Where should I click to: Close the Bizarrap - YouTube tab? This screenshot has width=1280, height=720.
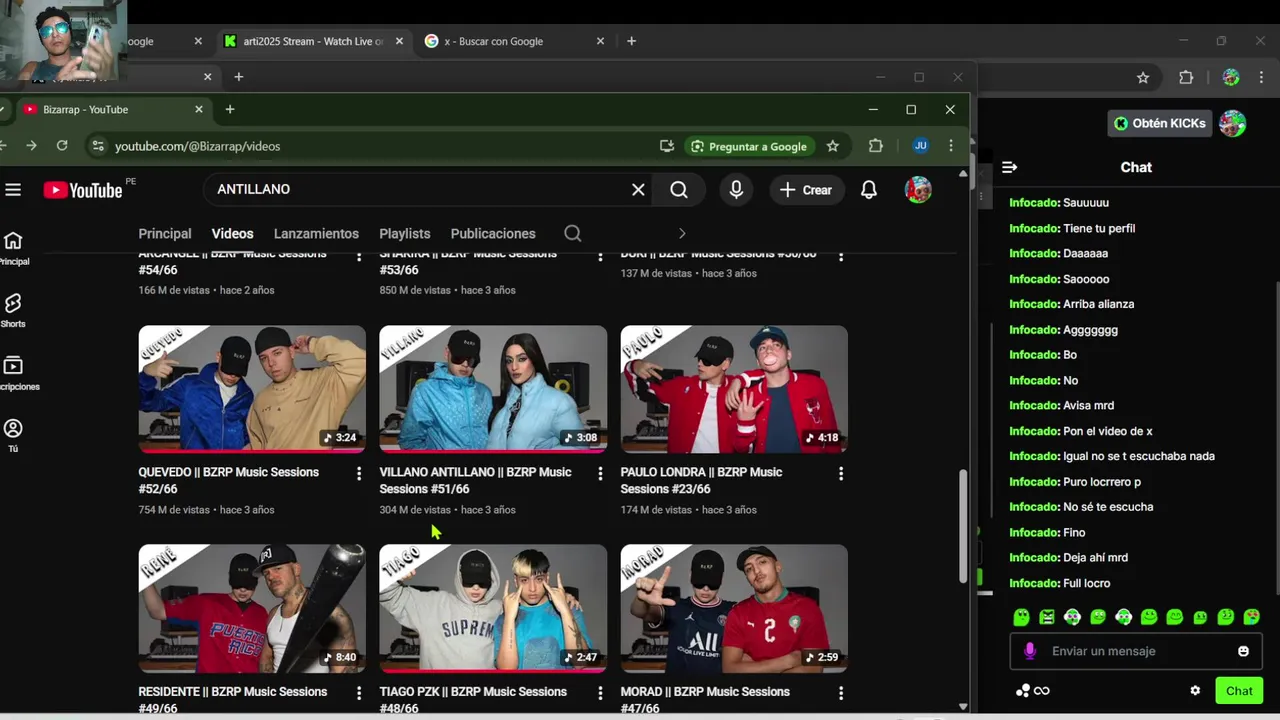[199, 109]
